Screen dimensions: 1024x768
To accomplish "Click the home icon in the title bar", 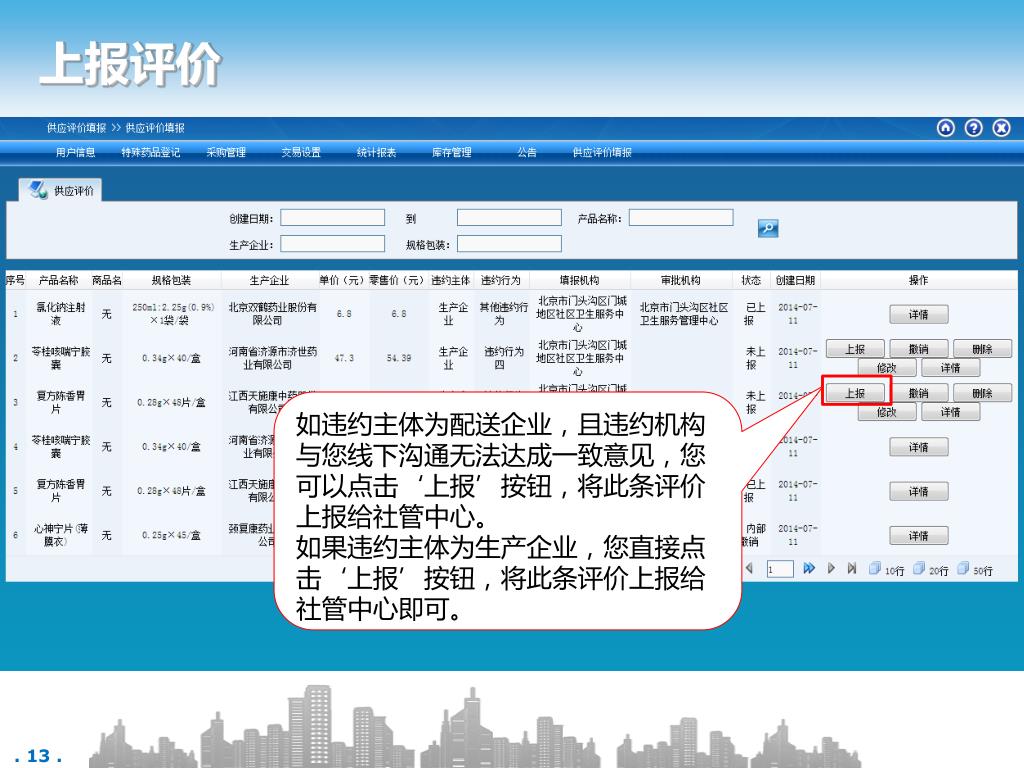I will point(946,128).
